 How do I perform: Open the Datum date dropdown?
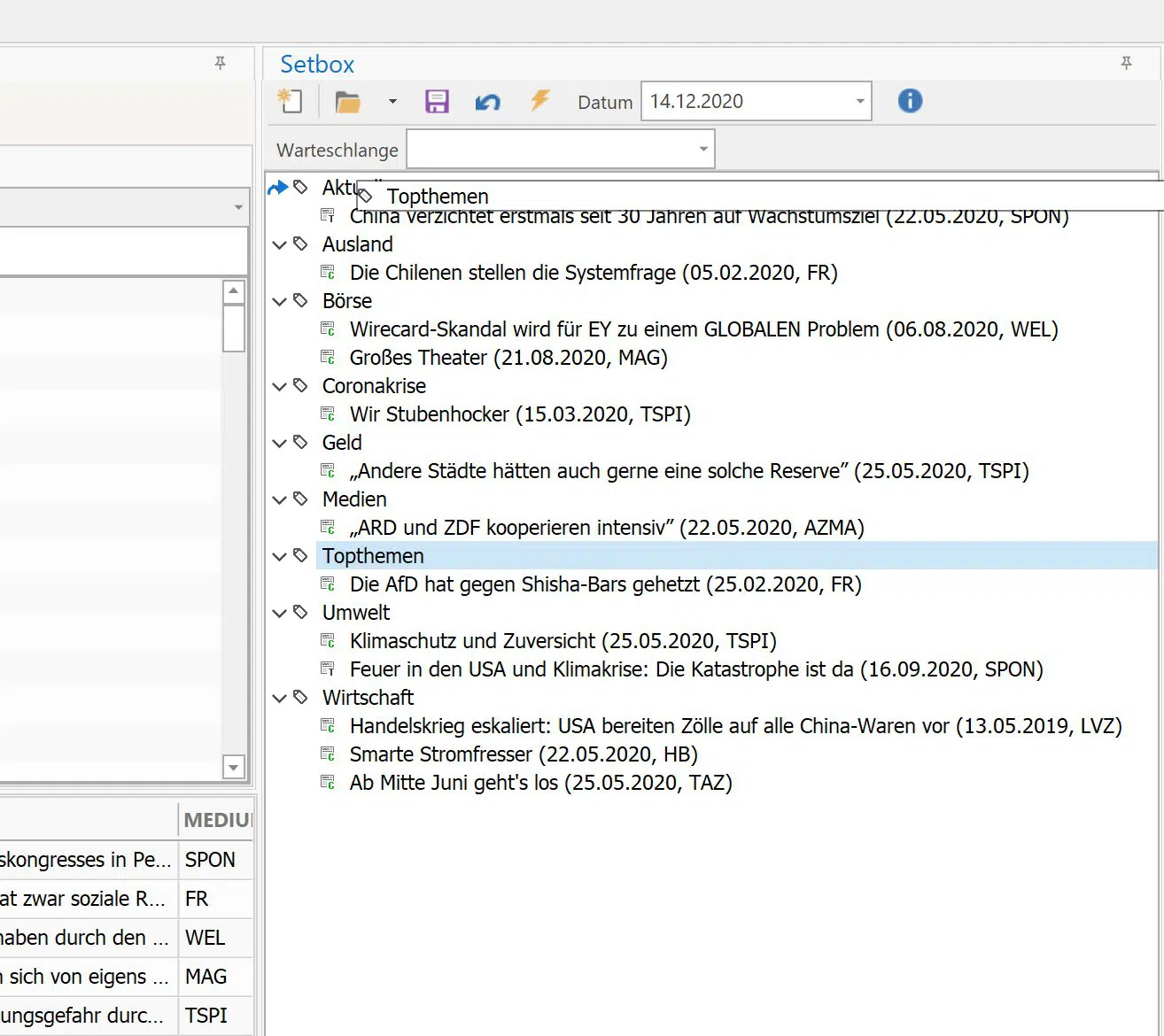[859, 101]
